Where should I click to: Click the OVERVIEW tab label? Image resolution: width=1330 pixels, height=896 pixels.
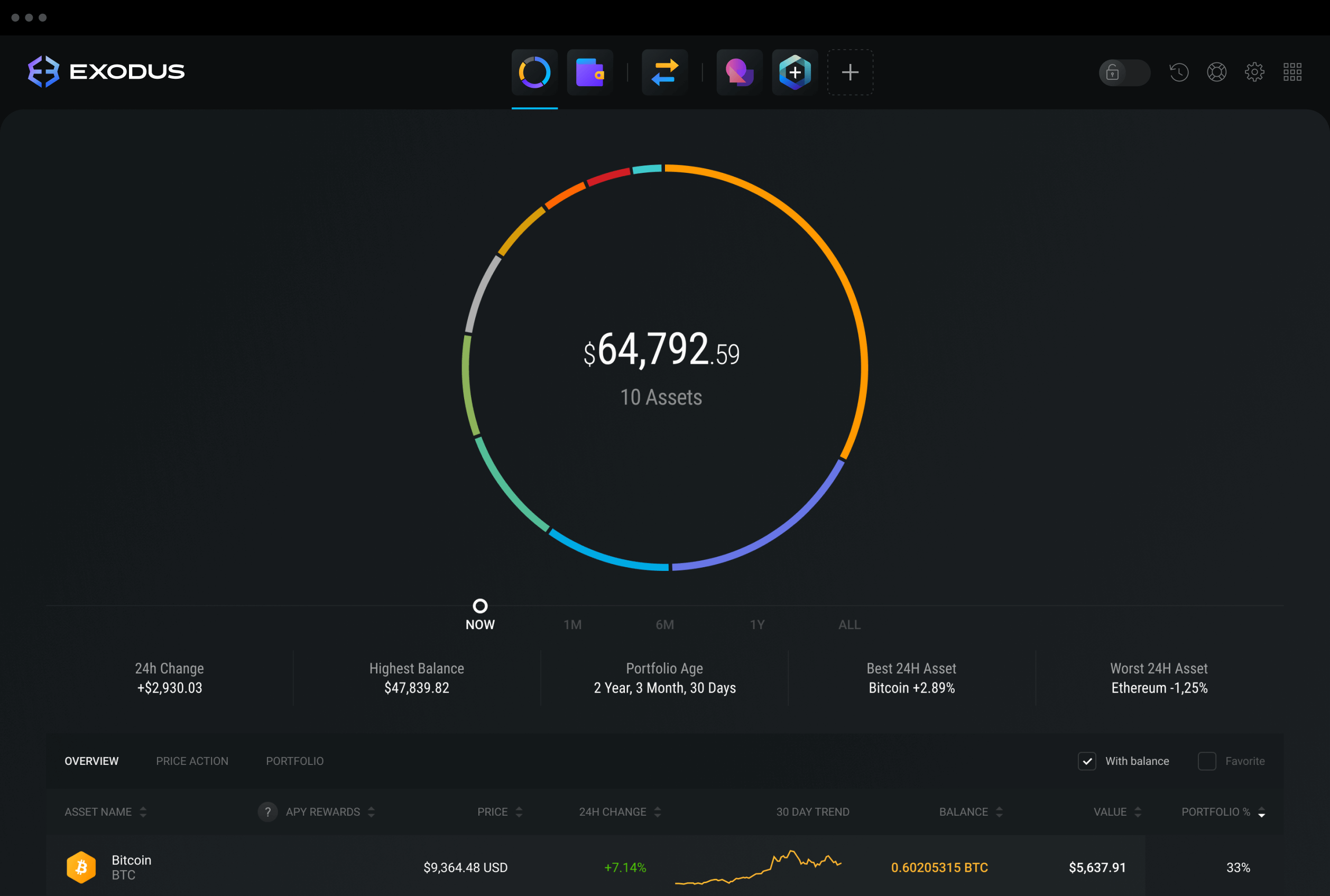[91, 761]
